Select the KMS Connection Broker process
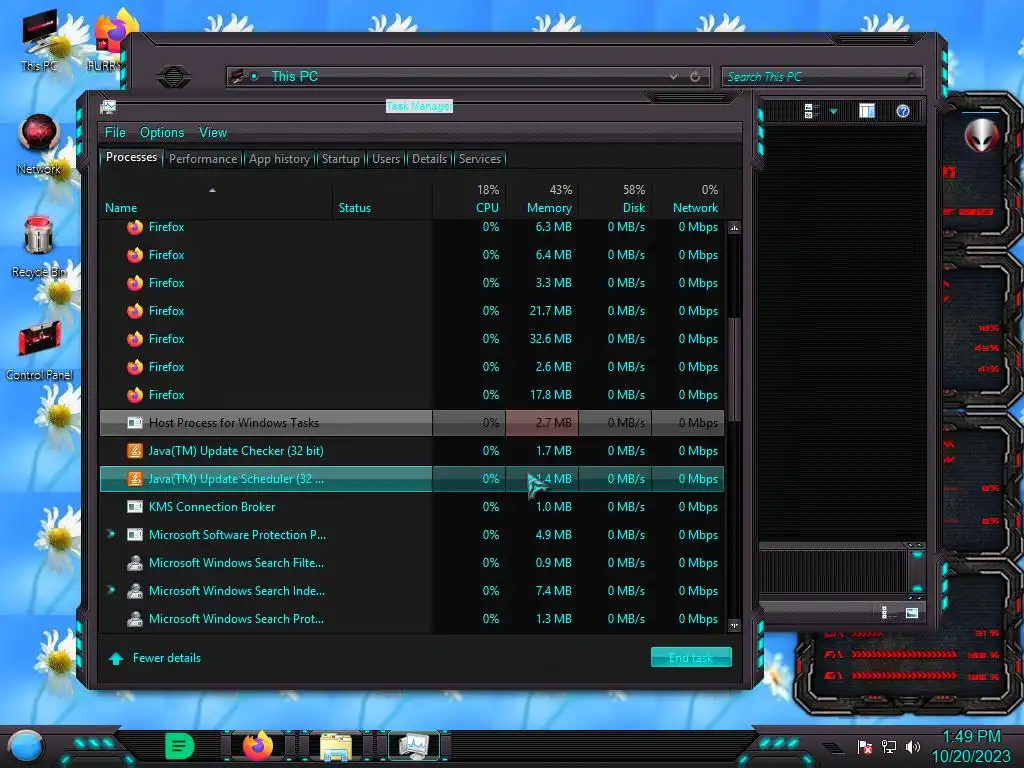Image resolution: width=1024 pixels, height=768 pixels. tap(411, 507)
